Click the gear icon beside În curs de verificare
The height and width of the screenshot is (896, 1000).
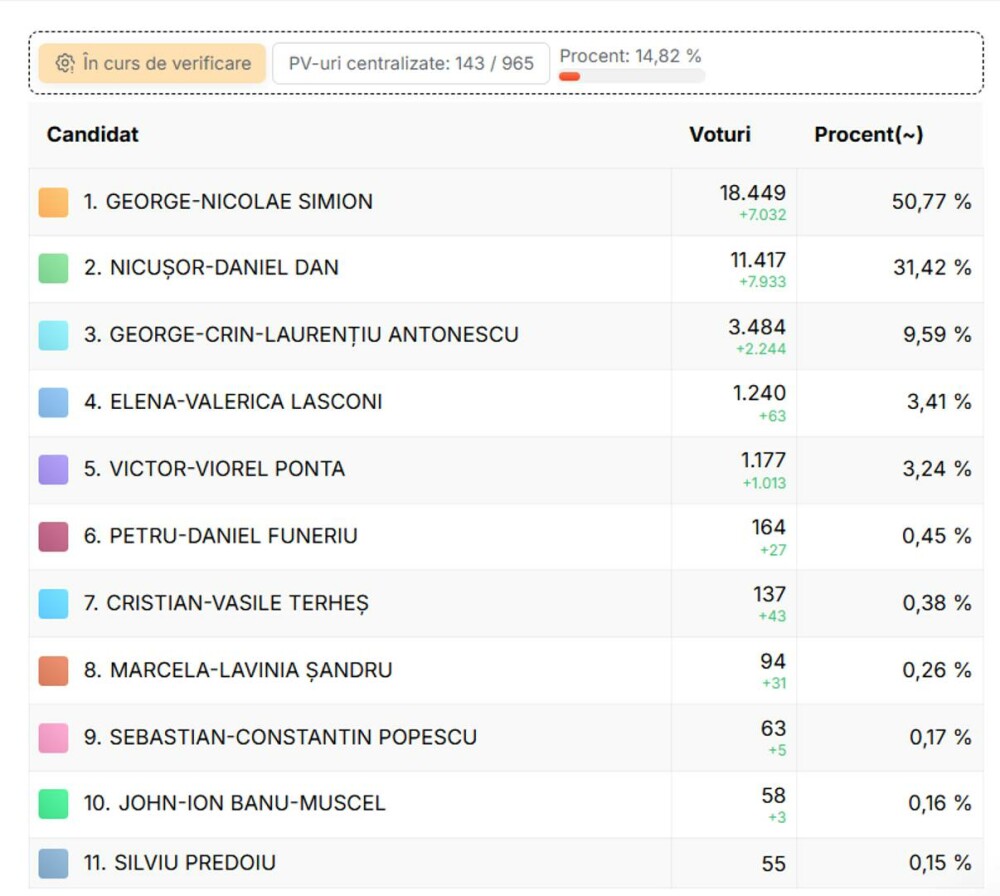click(65, 63)
